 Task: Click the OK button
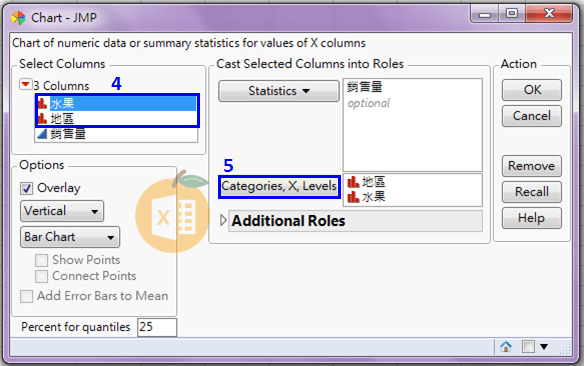pyautogui.click(x=532, y=90)
